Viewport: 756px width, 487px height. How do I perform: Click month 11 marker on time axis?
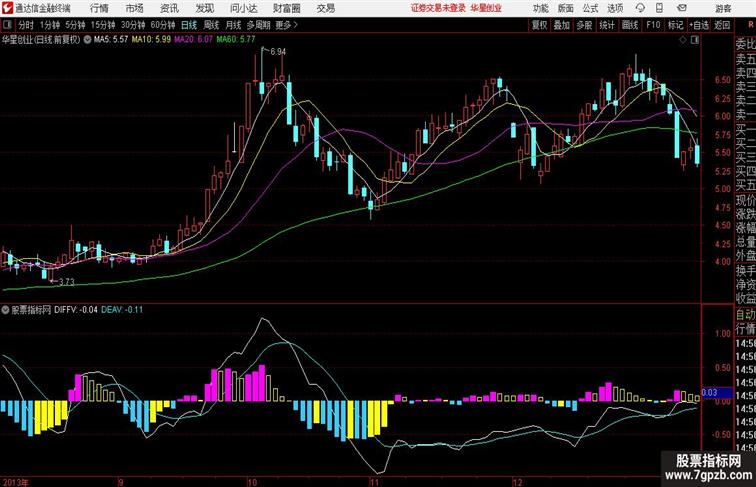375,483
